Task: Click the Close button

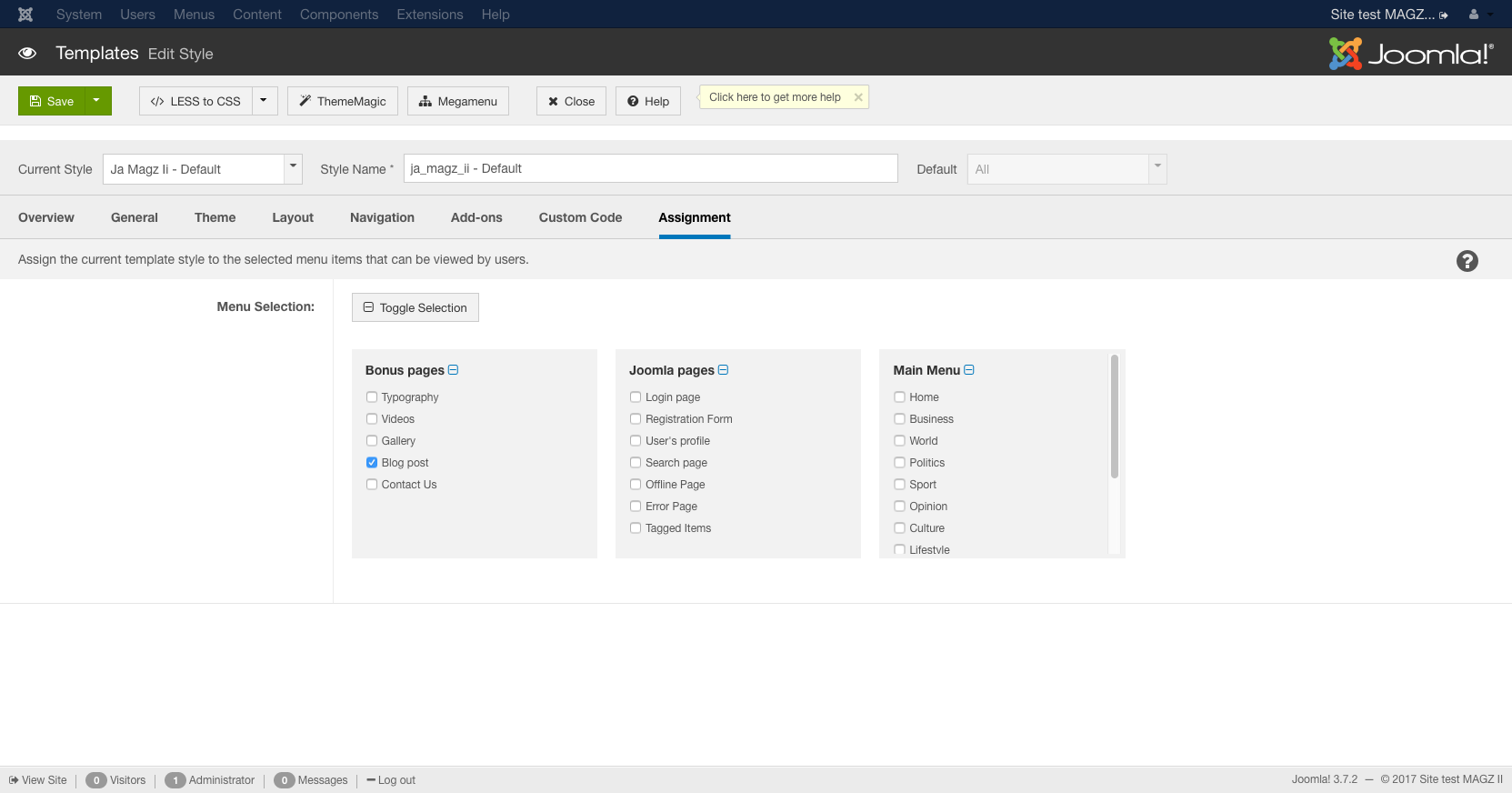Action: 571,101
